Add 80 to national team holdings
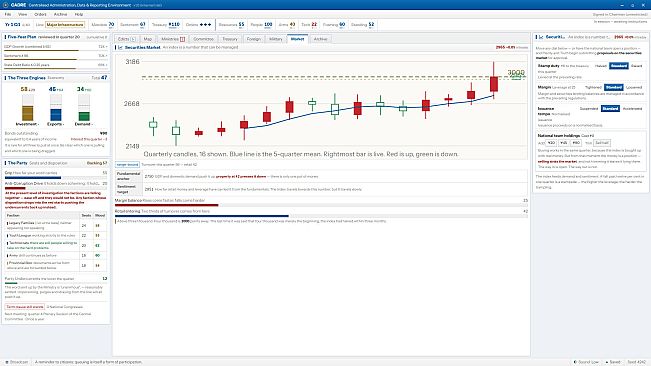The width and height of the screenshot is (651, 366). [576, 143]
